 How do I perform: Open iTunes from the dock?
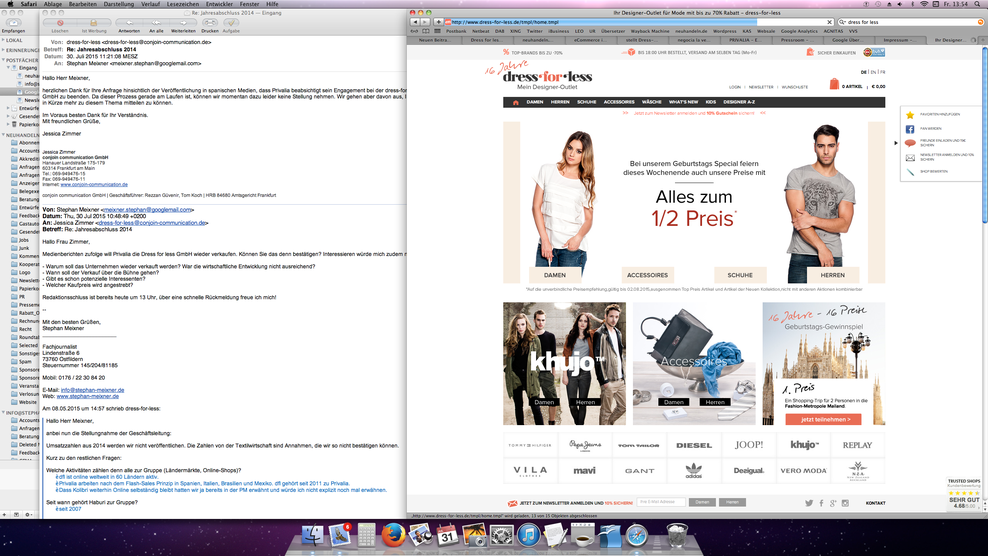click(x=529, y=536)
